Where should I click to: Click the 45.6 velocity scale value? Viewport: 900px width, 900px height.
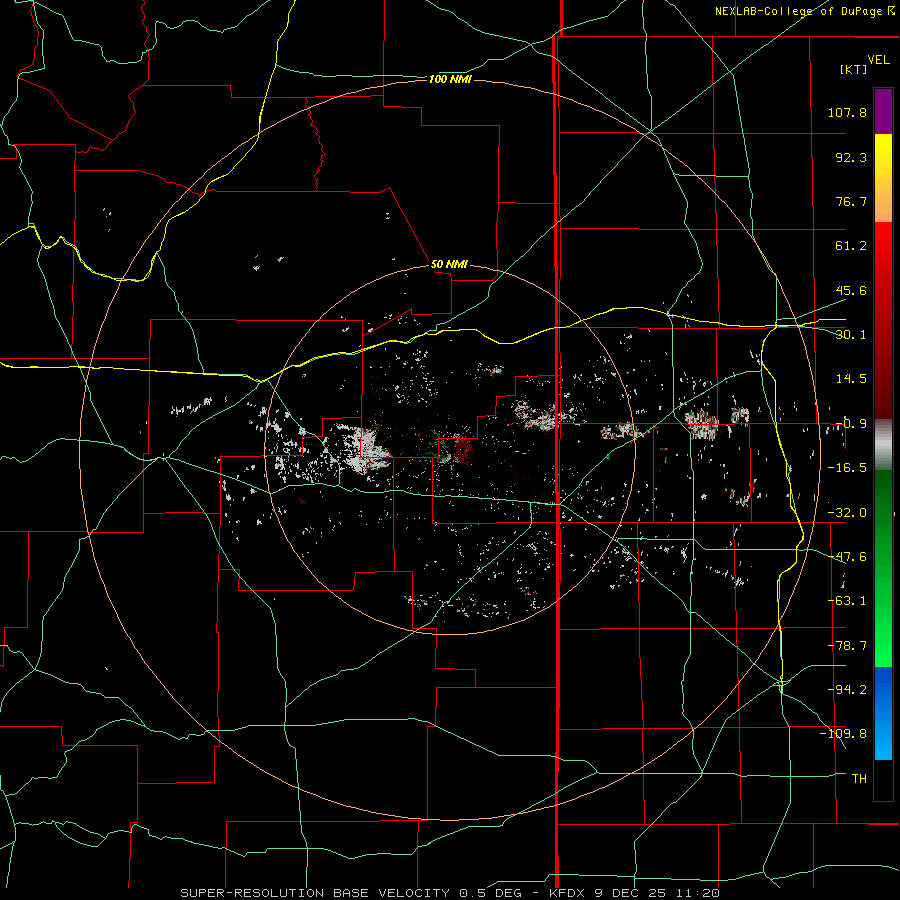coord(851,290)
